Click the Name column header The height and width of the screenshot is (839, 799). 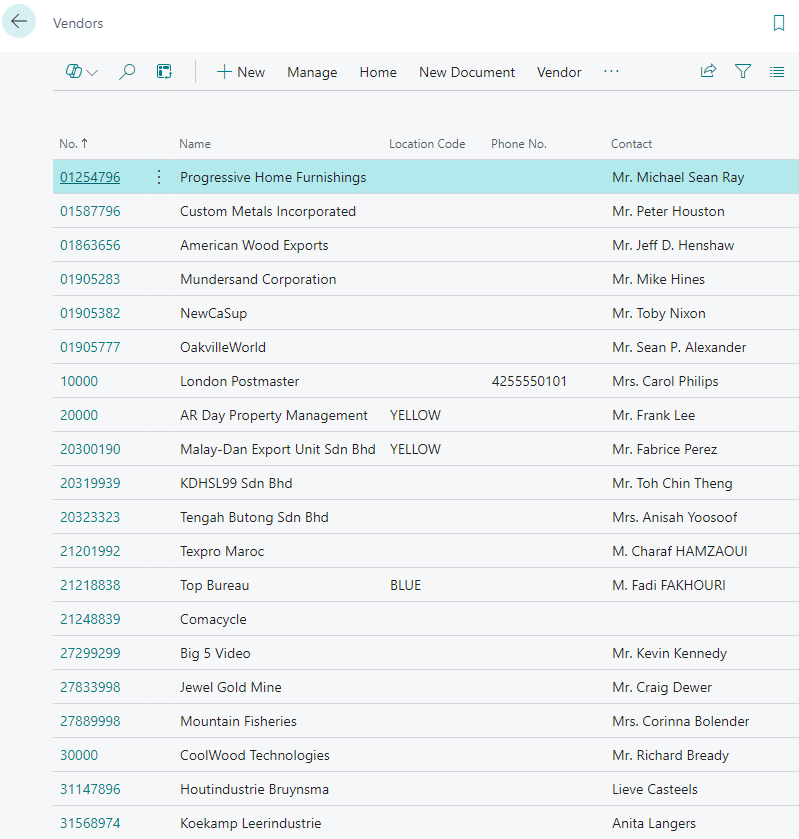(195, 144)
